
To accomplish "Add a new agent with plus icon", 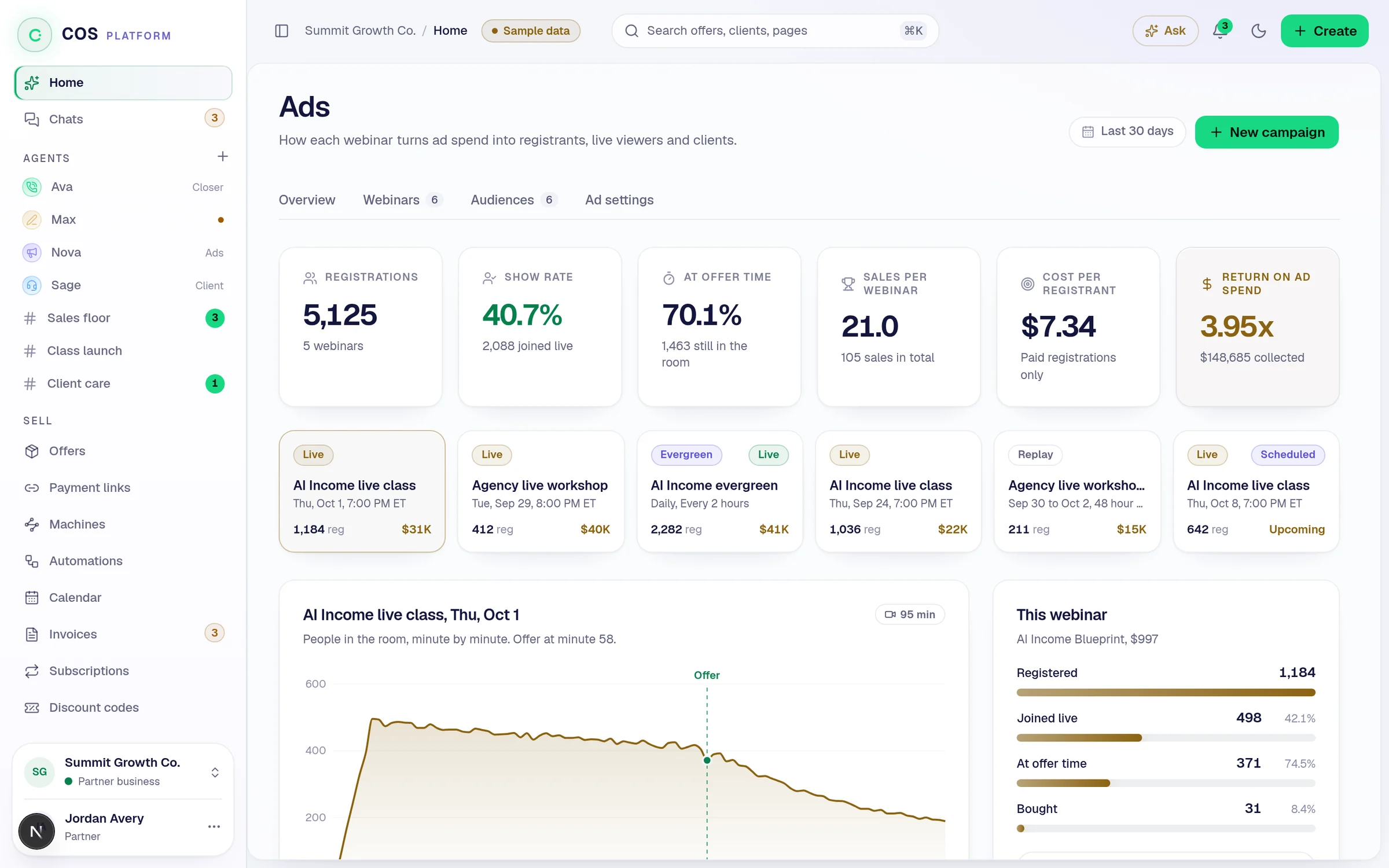I will pyautogui.click(x=222, y=157).
